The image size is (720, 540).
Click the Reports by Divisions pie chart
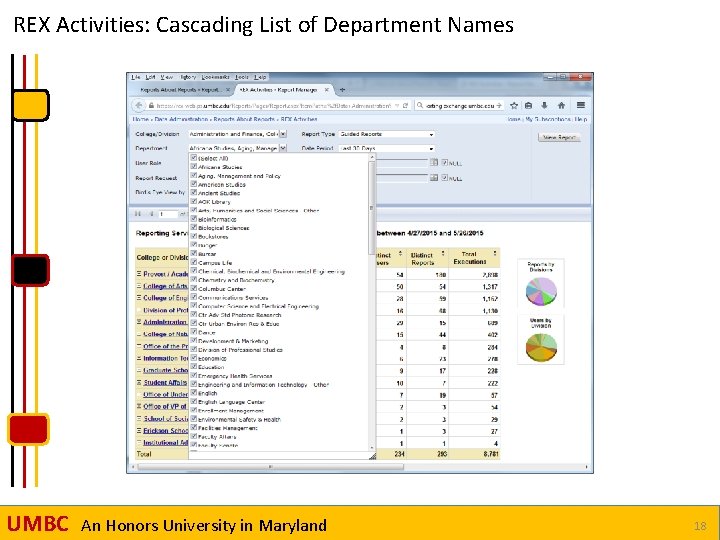point(541,291)
